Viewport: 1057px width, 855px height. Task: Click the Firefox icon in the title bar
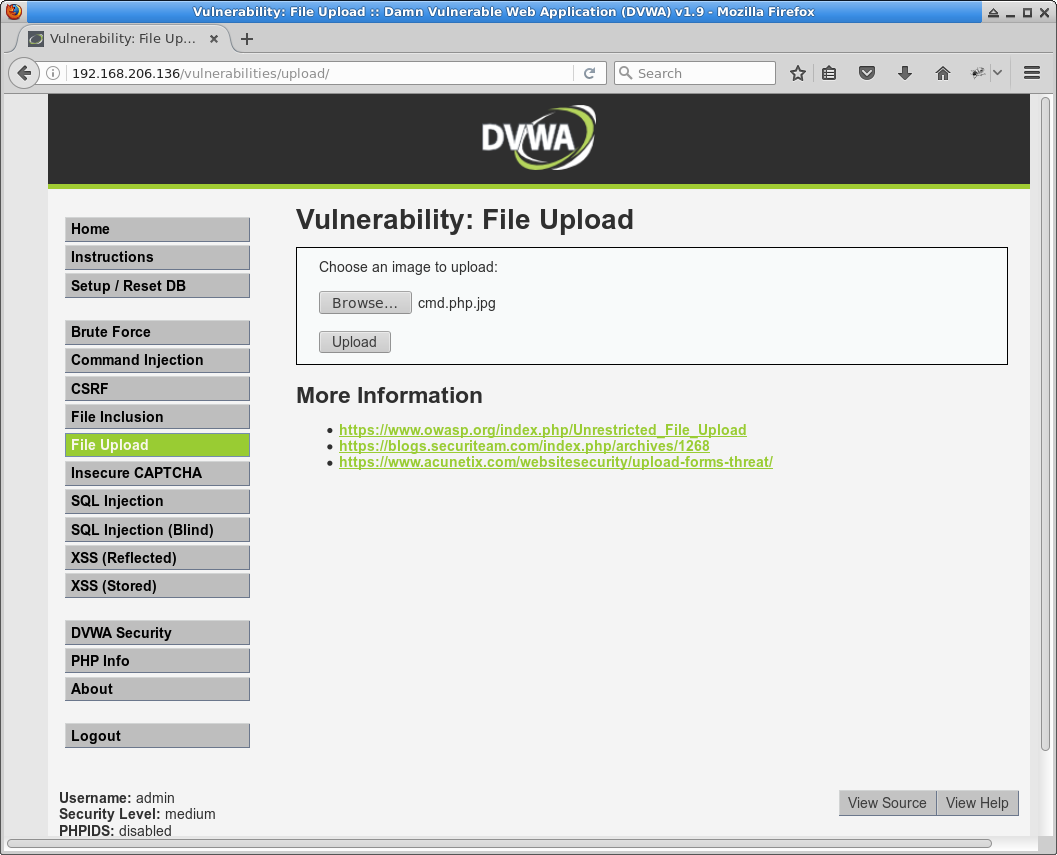[x=13, y=11]
